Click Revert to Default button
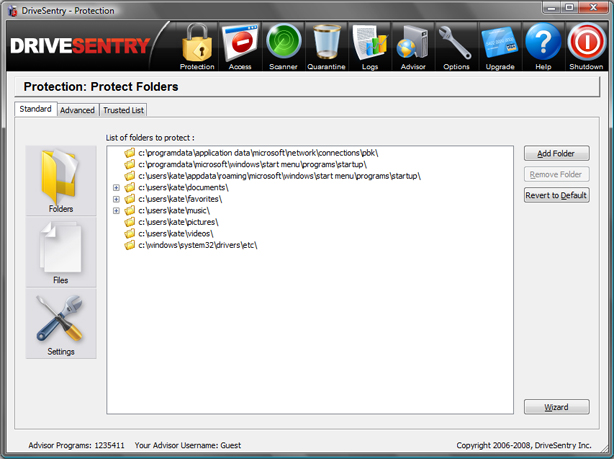The height and width of the screenshot is (459, 614). point(556,195)
